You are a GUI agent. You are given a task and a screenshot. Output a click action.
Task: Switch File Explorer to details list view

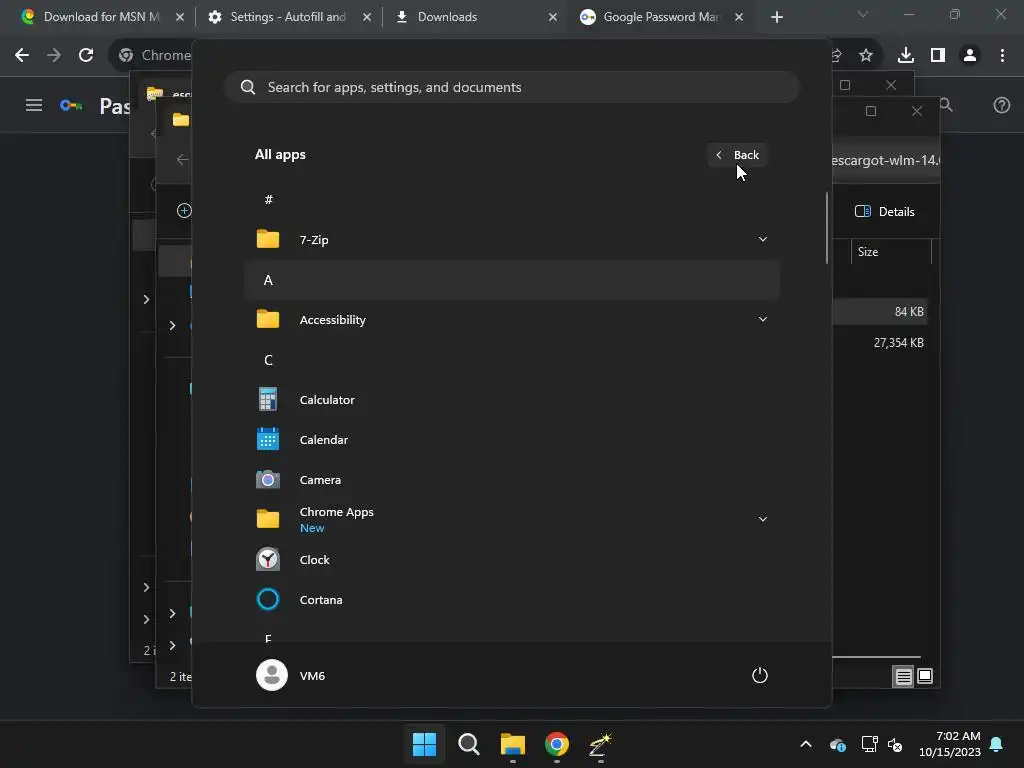903,677
